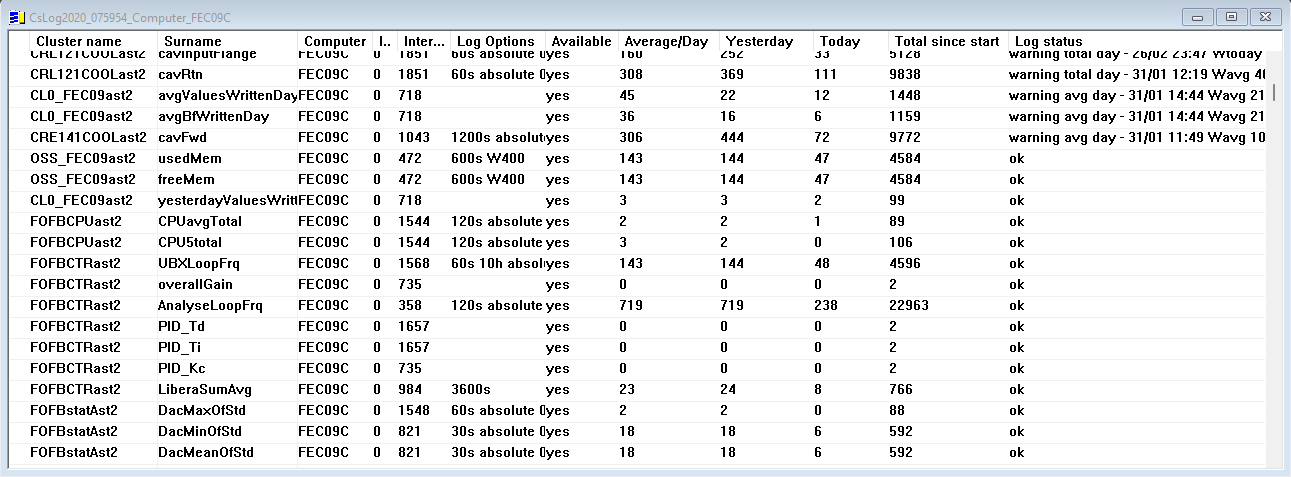Click the Total since start header

click(x=946, y=41)
